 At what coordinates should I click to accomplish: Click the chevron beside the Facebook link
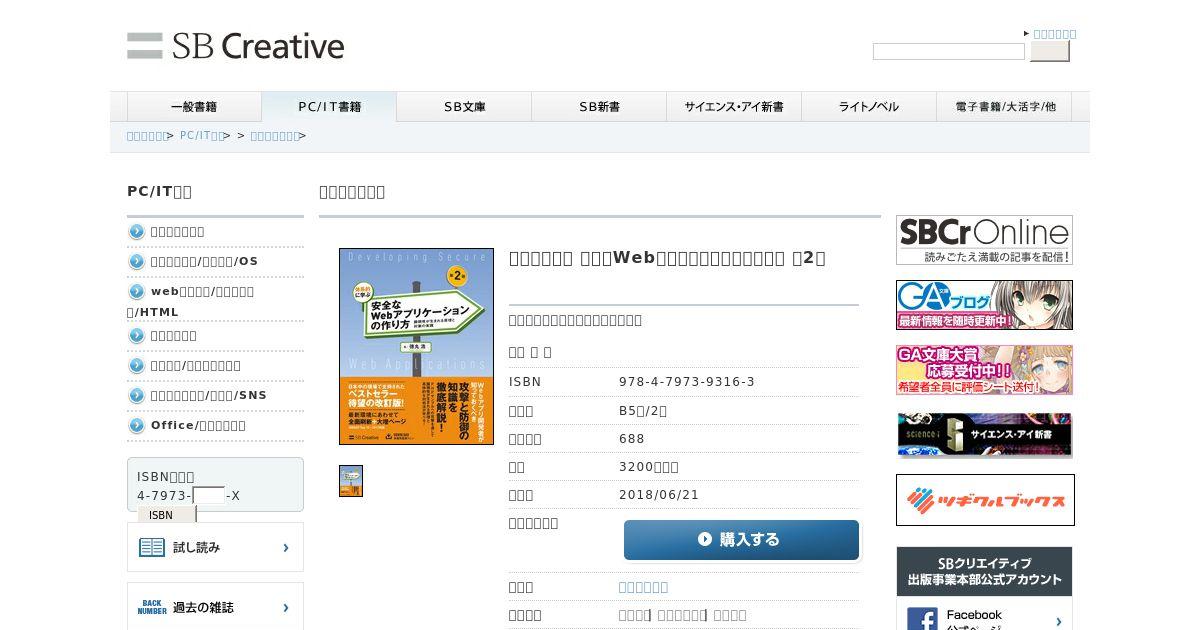[x=1059, y=620]
